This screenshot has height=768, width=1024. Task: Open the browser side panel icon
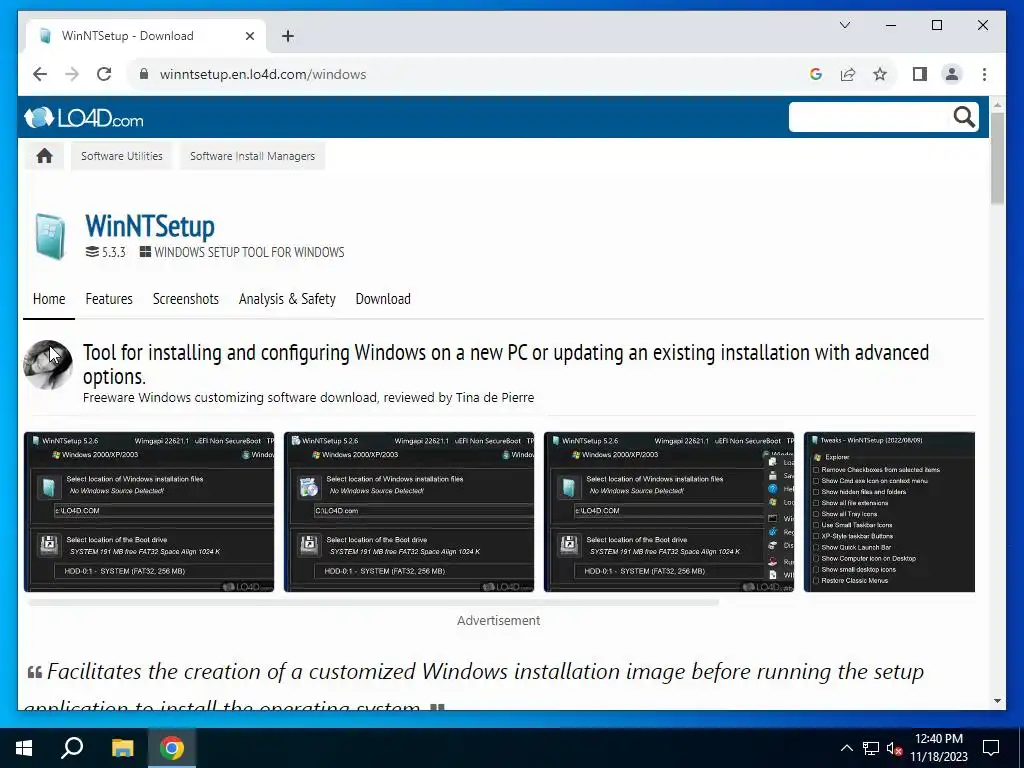click(x=920, y=74)
